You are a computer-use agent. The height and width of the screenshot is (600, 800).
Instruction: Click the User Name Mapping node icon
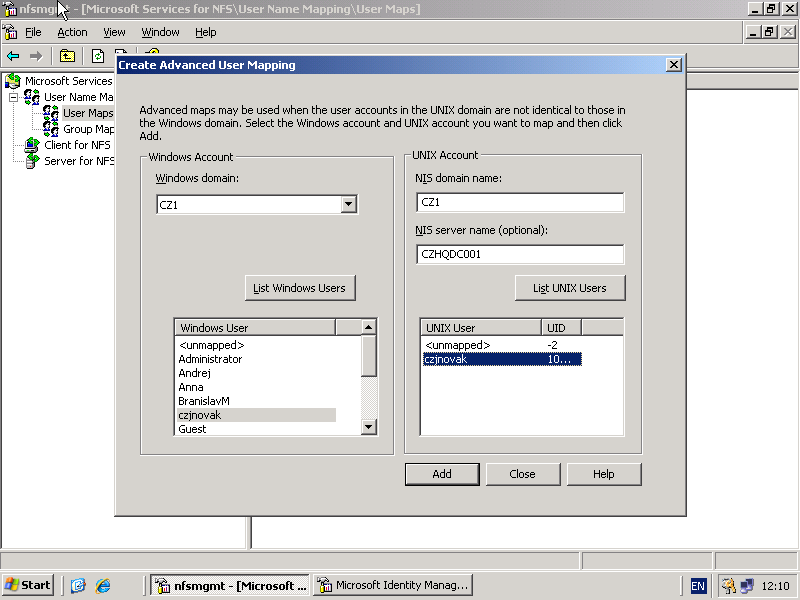pos(32,97)
